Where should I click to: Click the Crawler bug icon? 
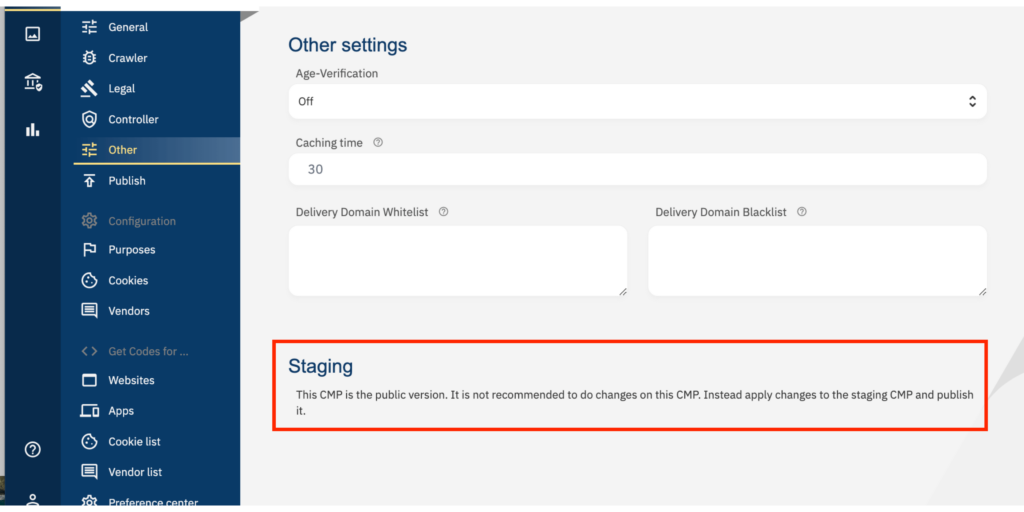pyautogui.click(x=89, y=58)
